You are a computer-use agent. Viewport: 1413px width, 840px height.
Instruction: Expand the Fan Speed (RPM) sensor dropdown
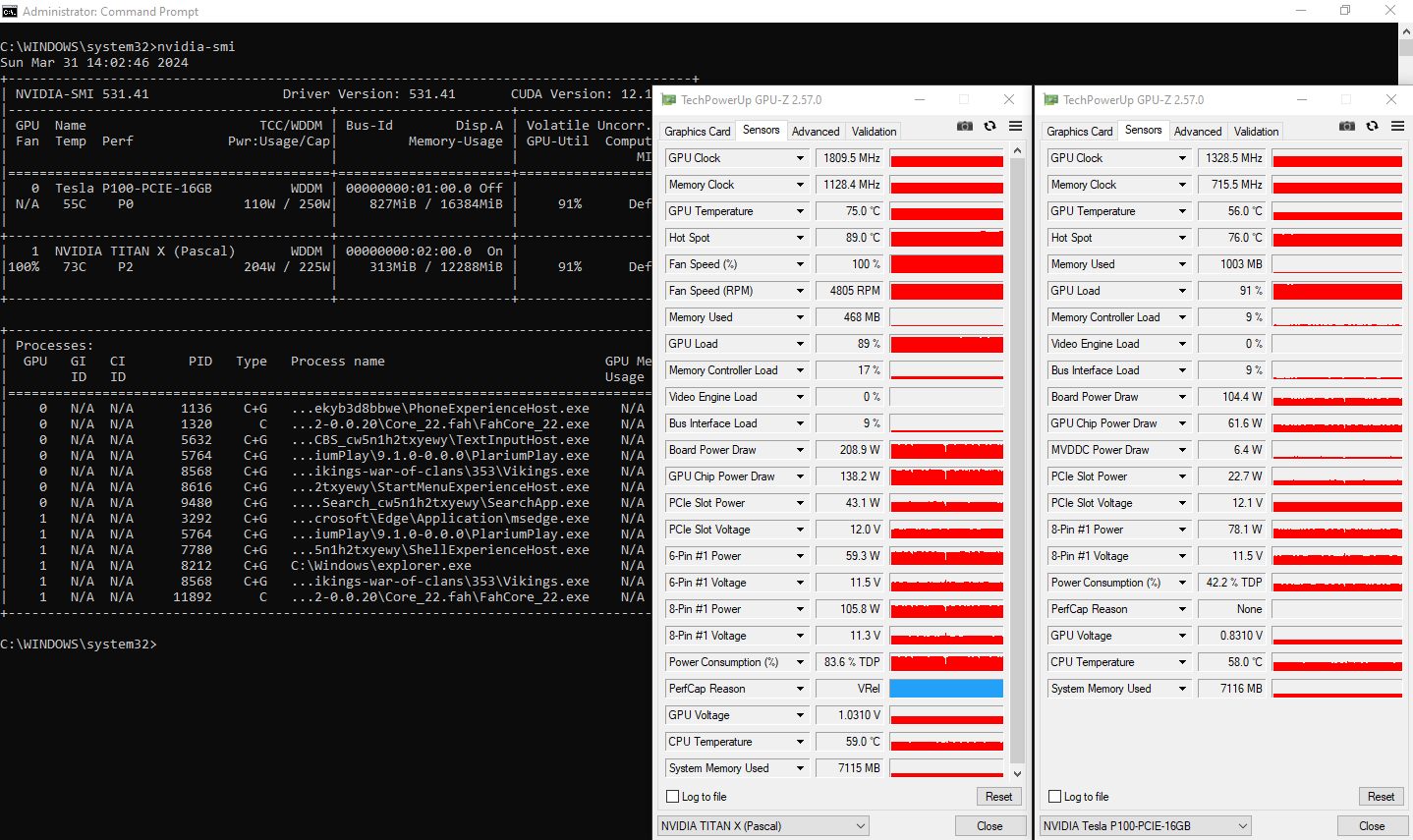[800, 291]
